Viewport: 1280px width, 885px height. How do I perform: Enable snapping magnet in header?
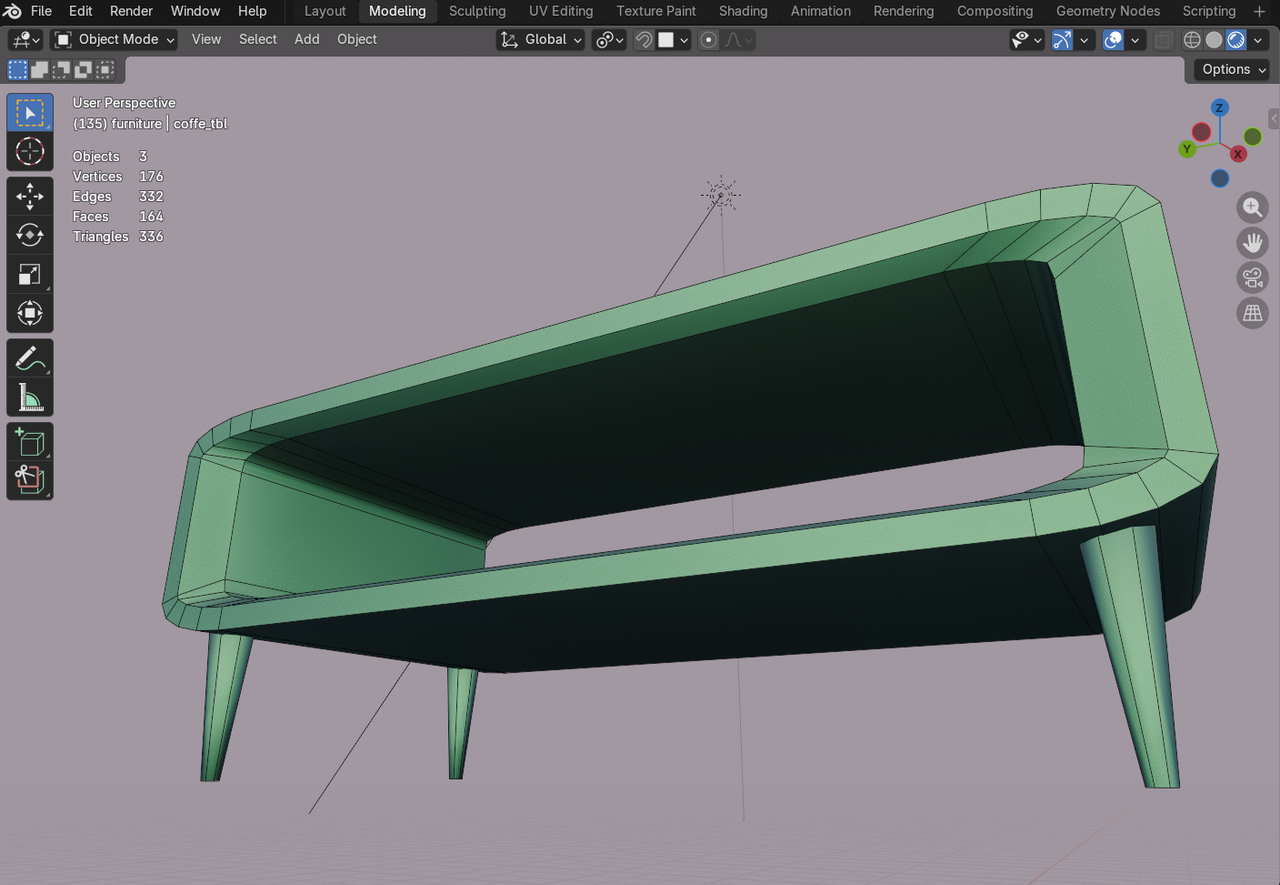pyautogui.click(x=645, y=40)
